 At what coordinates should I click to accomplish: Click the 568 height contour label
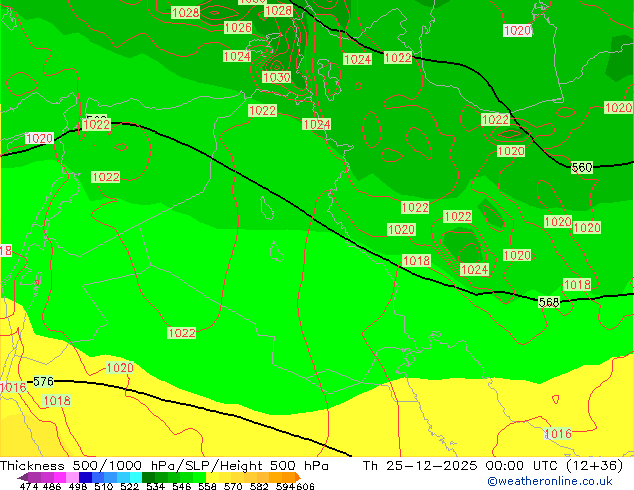[549, 302]
